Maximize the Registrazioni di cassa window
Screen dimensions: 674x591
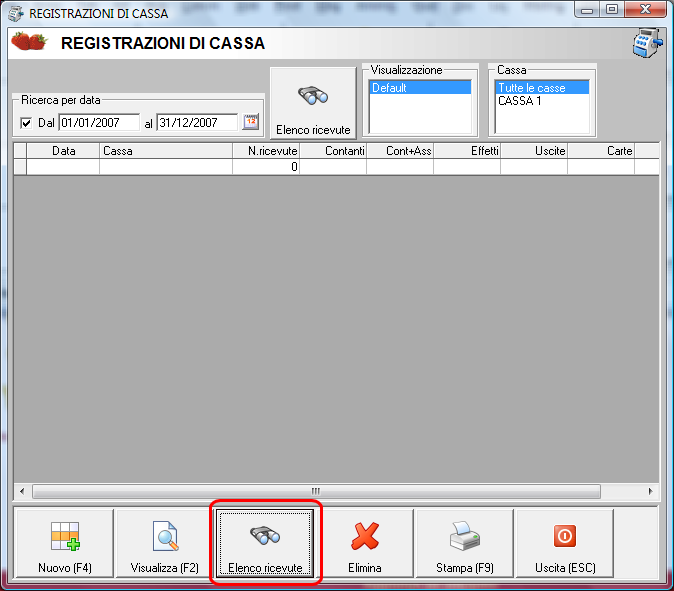(612, 9)
